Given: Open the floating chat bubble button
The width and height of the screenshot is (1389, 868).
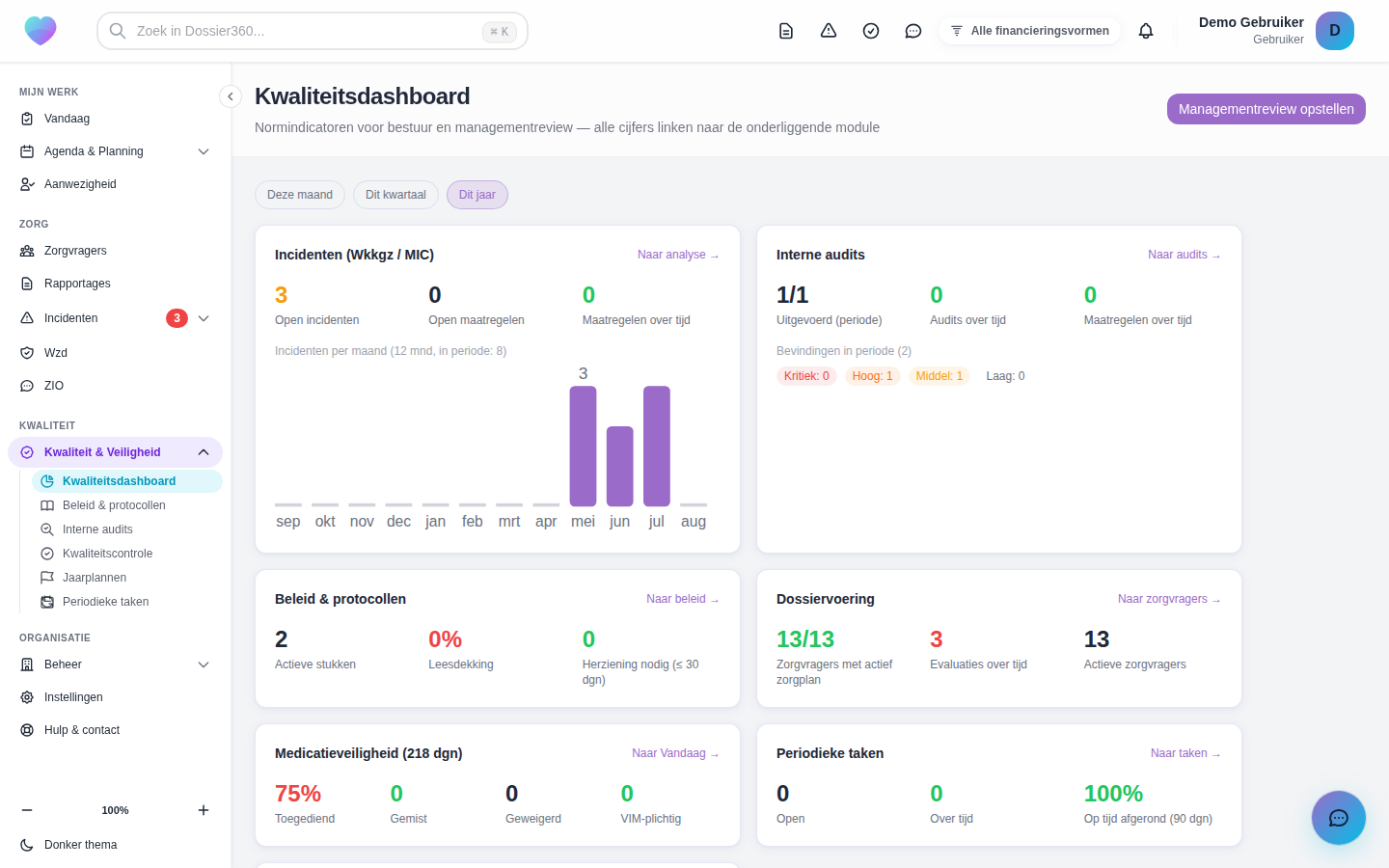Looking at the screenshot, I should (x=1339, y=818).
